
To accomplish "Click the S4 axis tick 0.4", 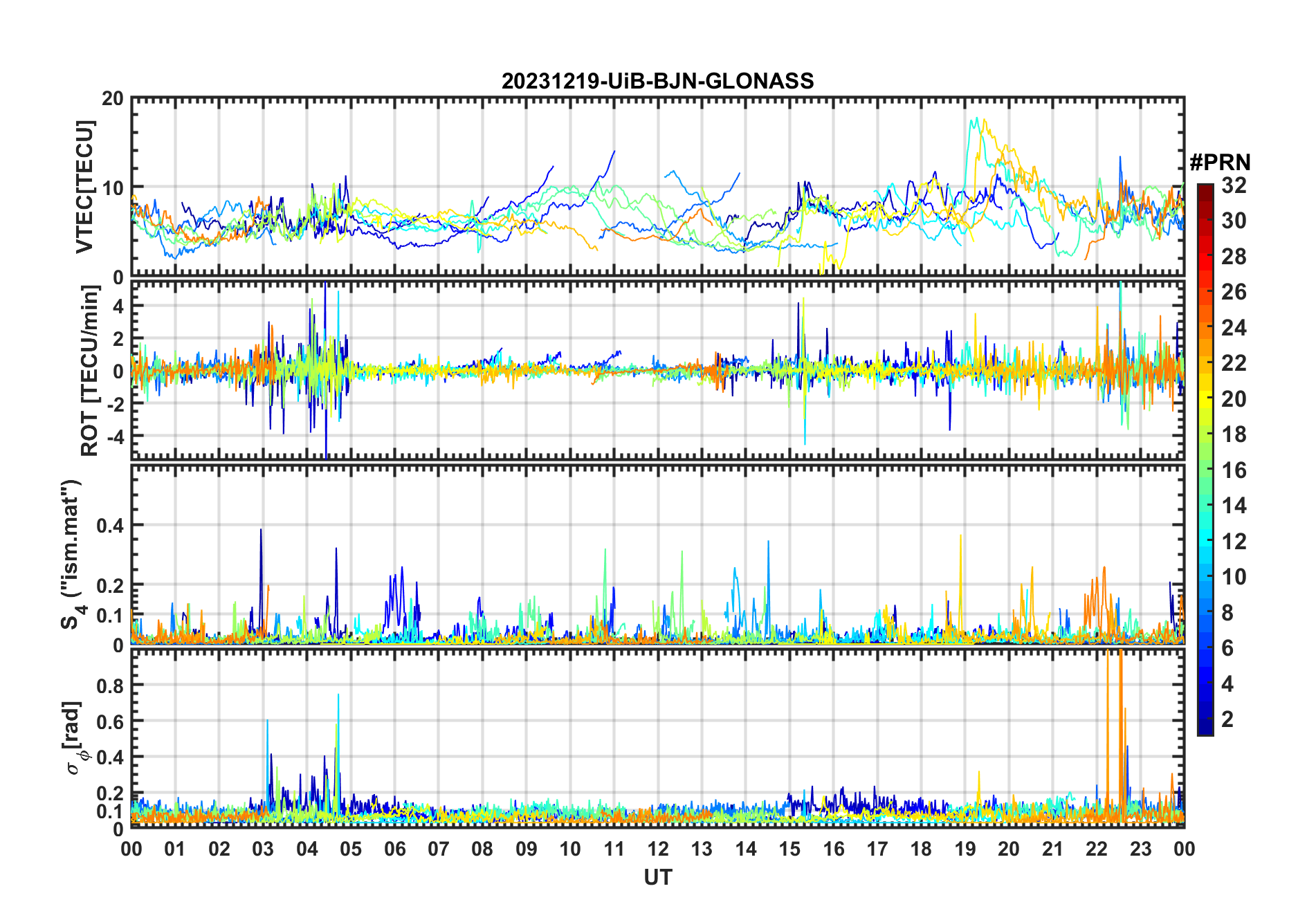I will [x=110, y=525].
